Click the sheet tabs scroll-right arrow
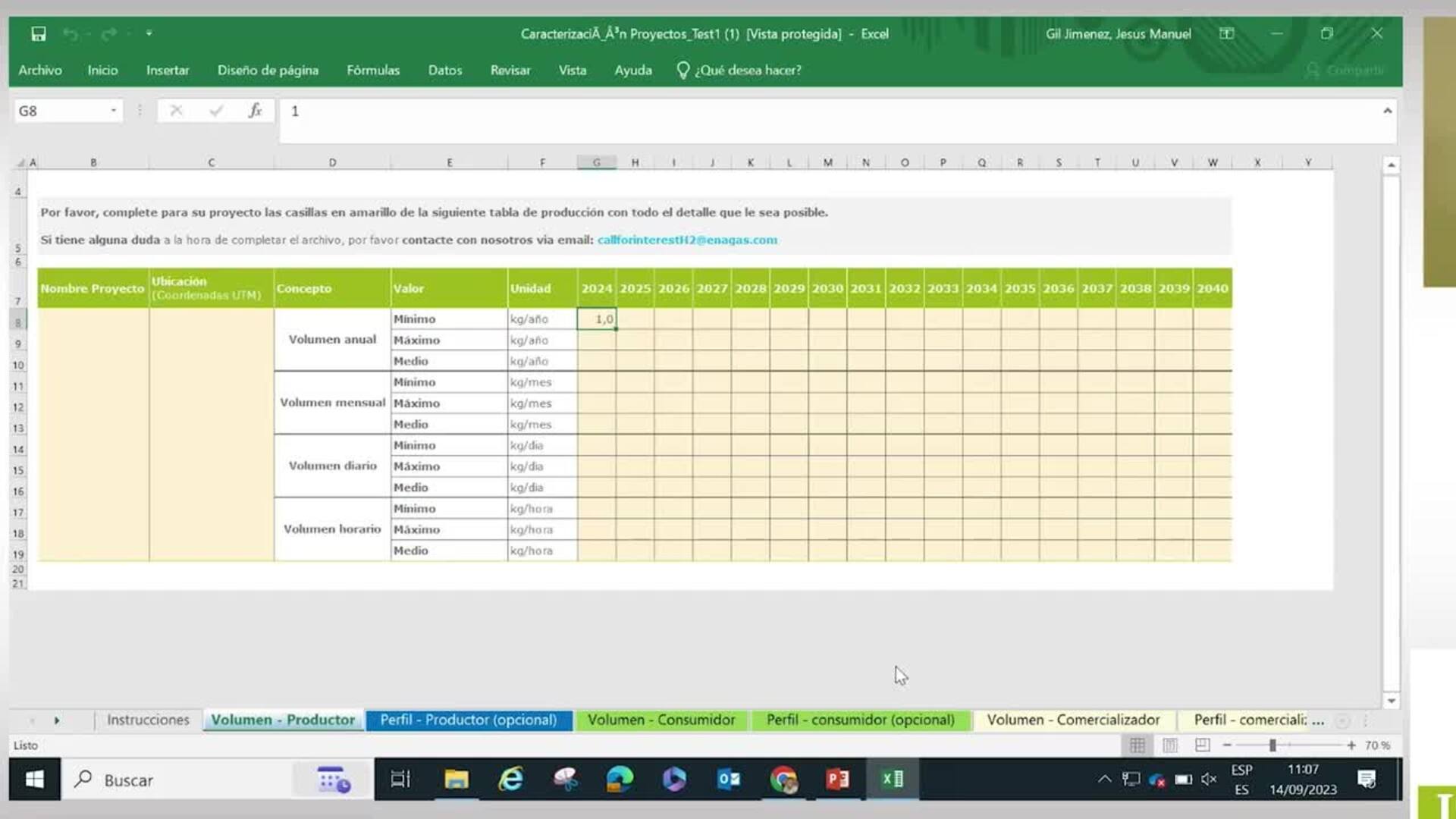 point(57,720)
